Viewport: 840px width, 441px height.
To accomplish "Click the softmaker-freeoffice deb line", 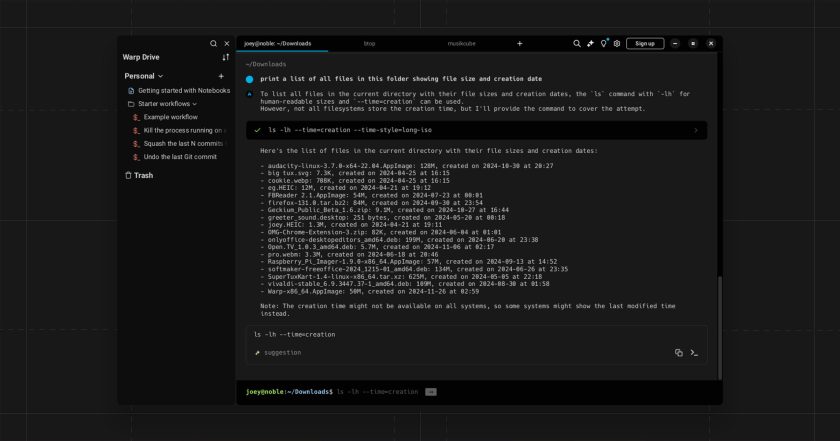I will (x=414, y=270).
